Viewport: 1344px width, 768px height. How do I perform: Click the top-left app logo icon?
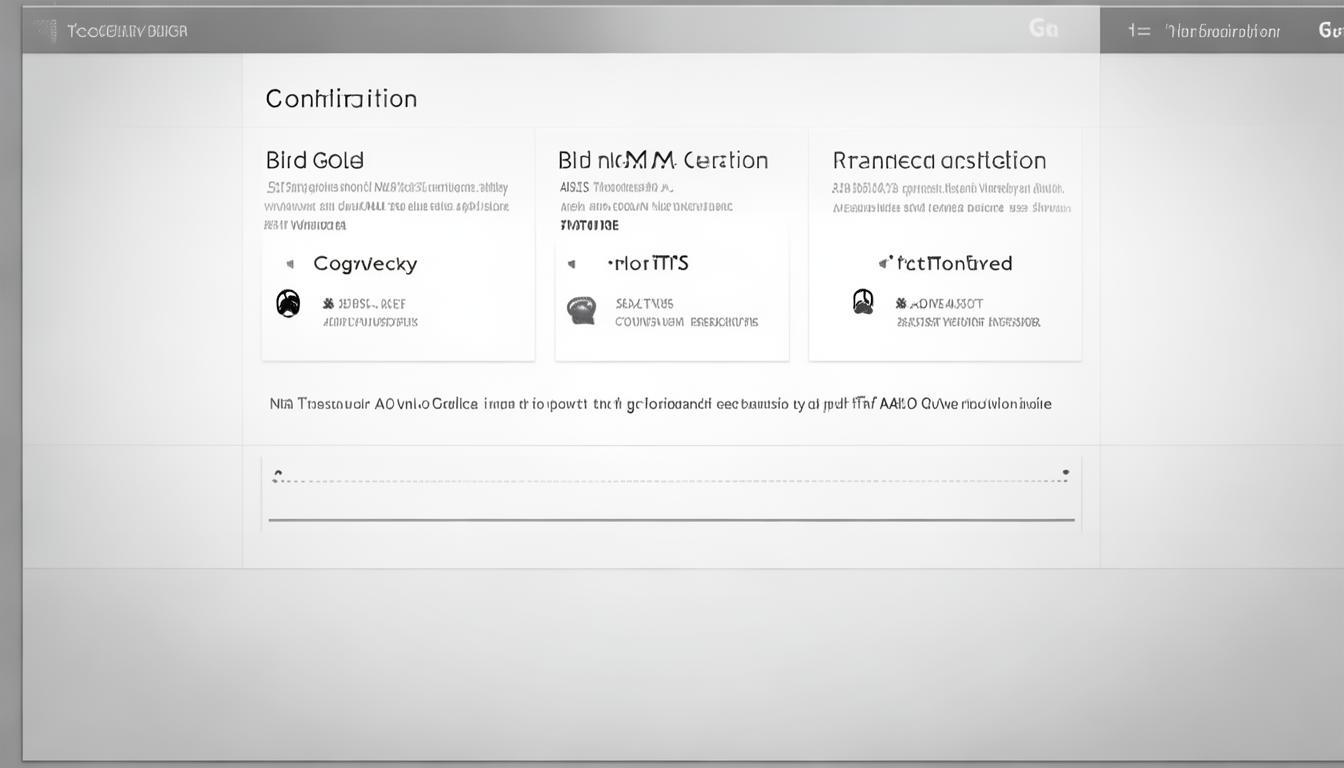click(44, 30)
